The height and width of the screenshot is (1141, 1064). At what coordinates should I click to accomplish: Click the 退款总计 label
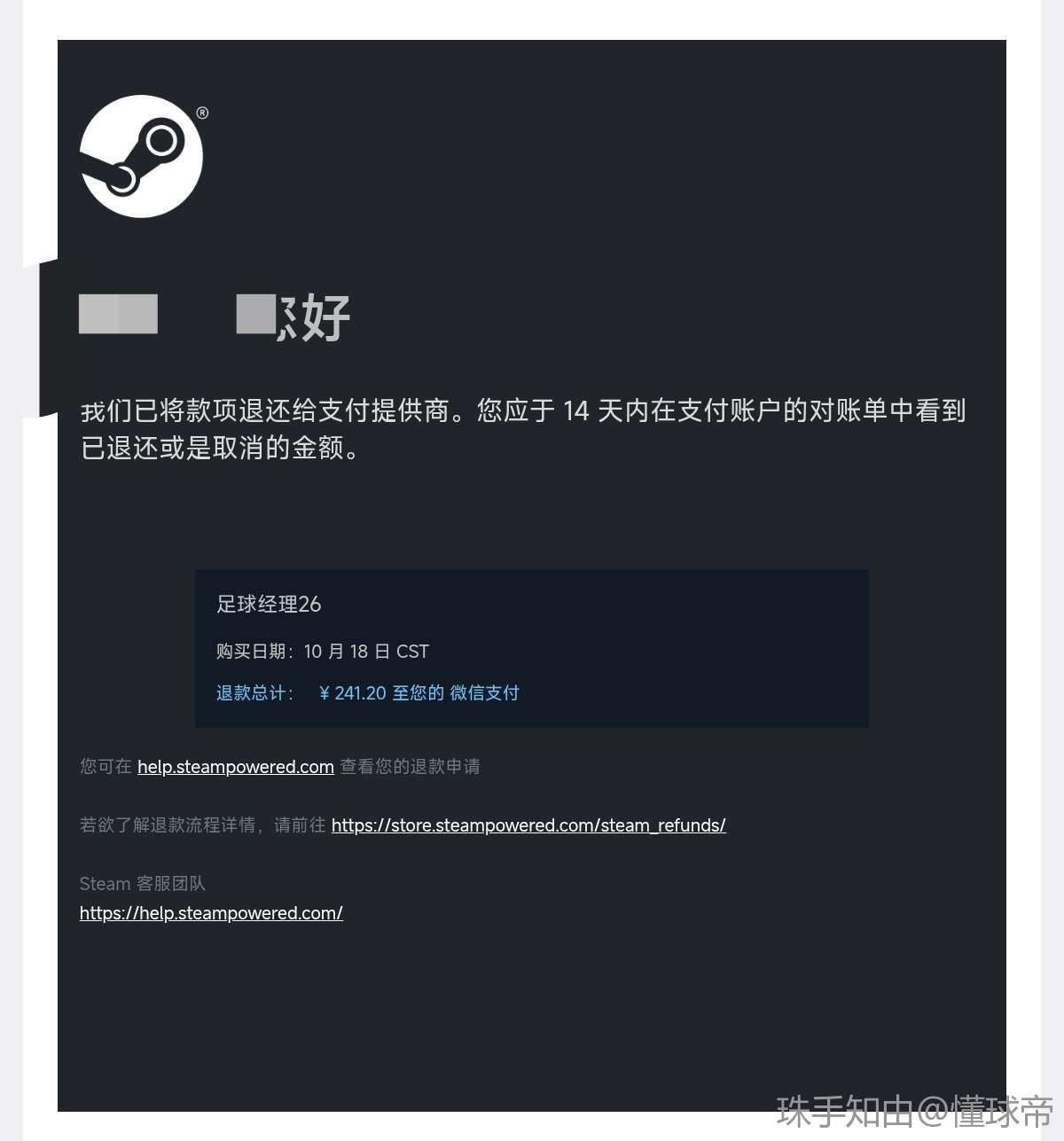(254, 693)
